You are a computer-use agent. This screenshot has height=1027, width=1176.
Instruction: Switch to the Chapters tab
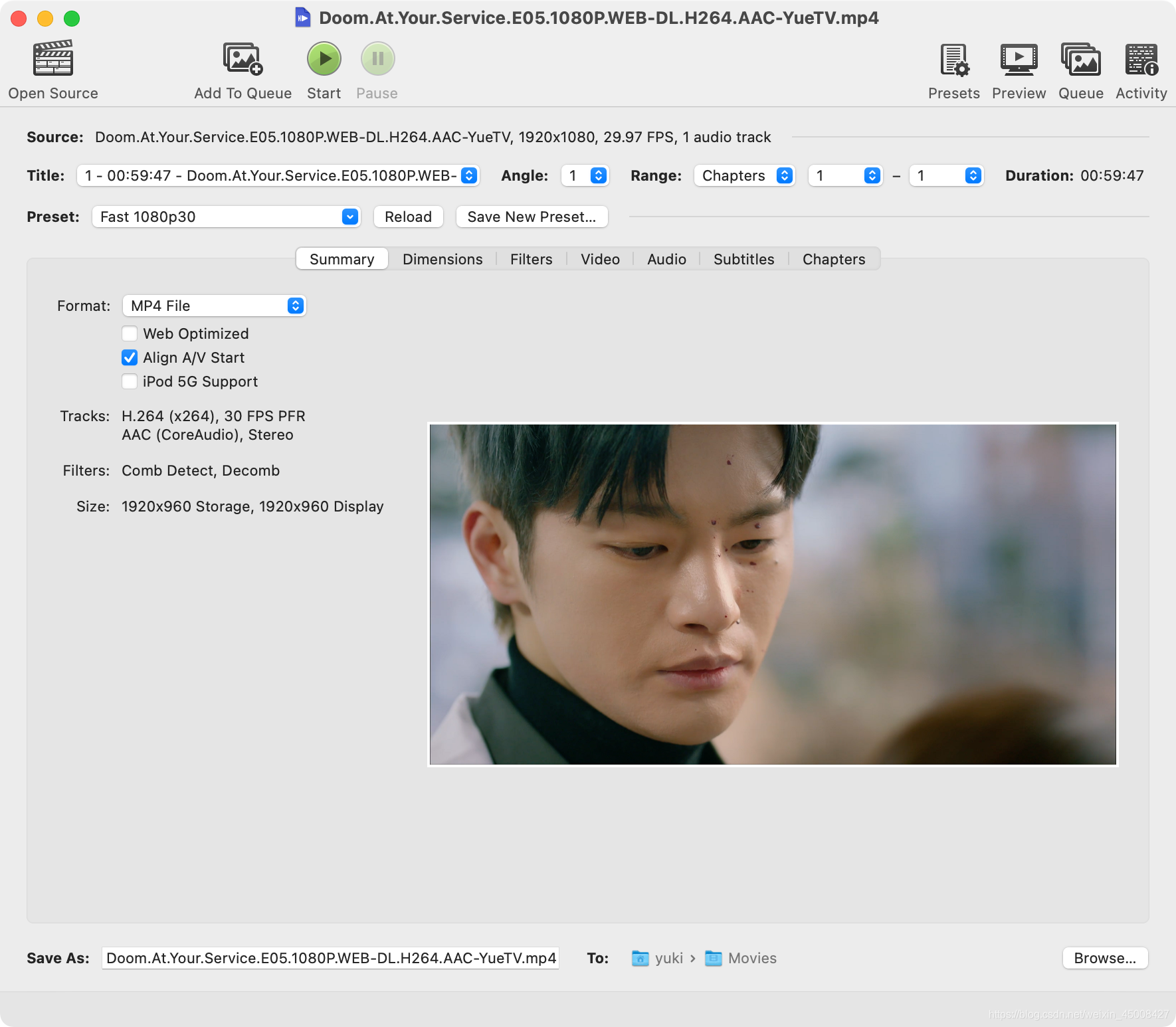tap(834, 259)
